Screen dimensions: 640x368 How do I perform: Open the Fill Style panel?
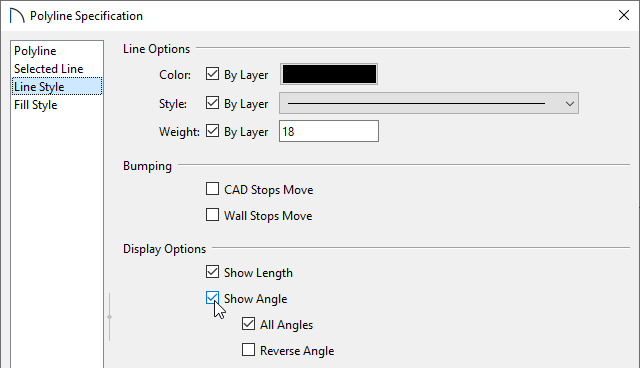click(36, 105)
